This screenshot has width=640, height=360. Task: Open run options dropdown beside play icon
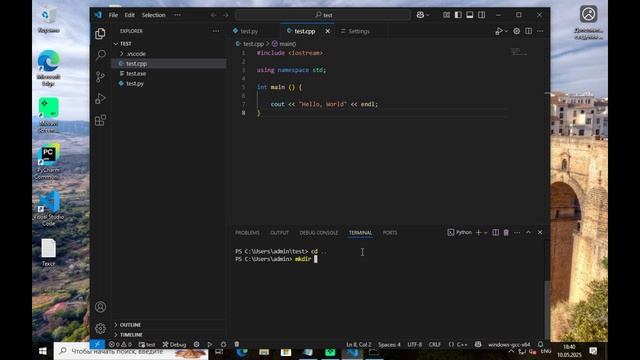507,31
